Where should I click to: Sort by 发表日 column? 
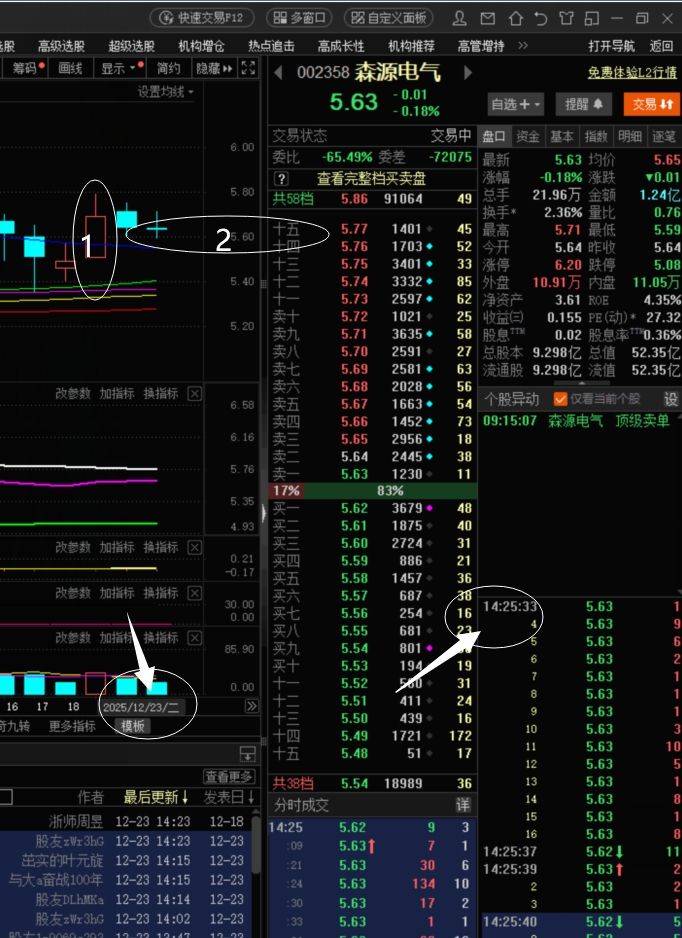pyautogui.click(x=228, y=797)
